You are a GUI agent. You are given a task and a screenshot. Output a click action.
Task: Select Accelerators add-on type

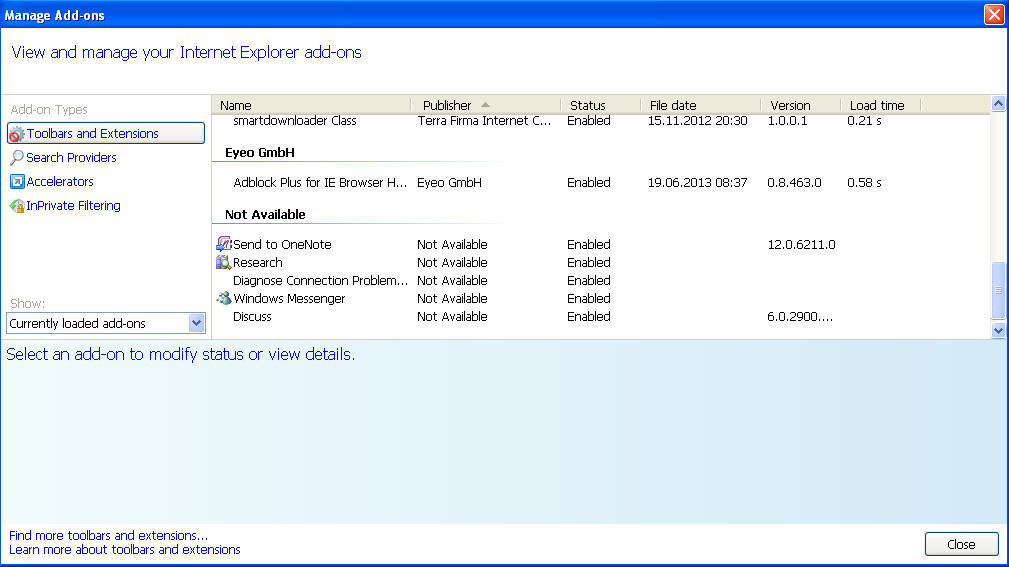click(51, 181)
